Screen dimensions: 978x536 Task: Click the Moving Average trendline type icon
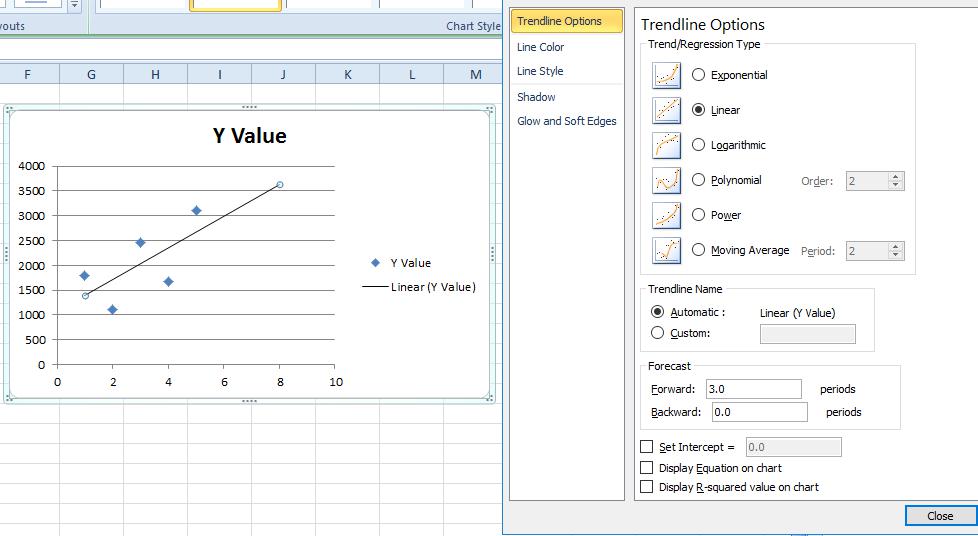pyautogui.click(x=667, y=250)
